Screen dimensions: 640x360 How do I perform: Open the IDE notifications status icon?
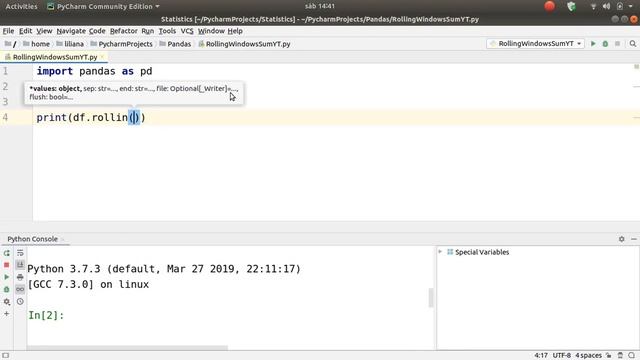point(632,356)
